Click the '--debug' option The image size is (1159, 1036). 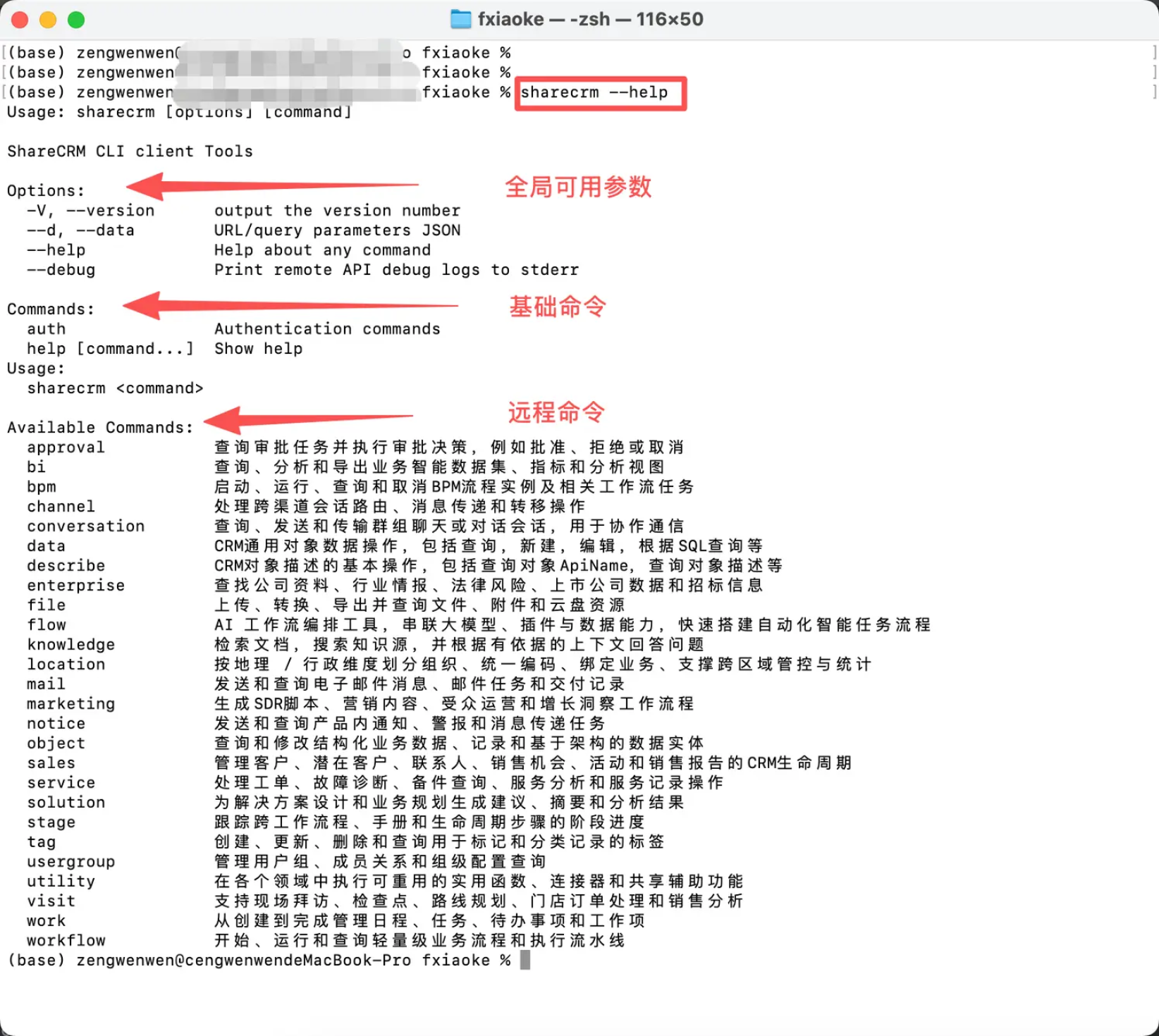click(61, 270)
